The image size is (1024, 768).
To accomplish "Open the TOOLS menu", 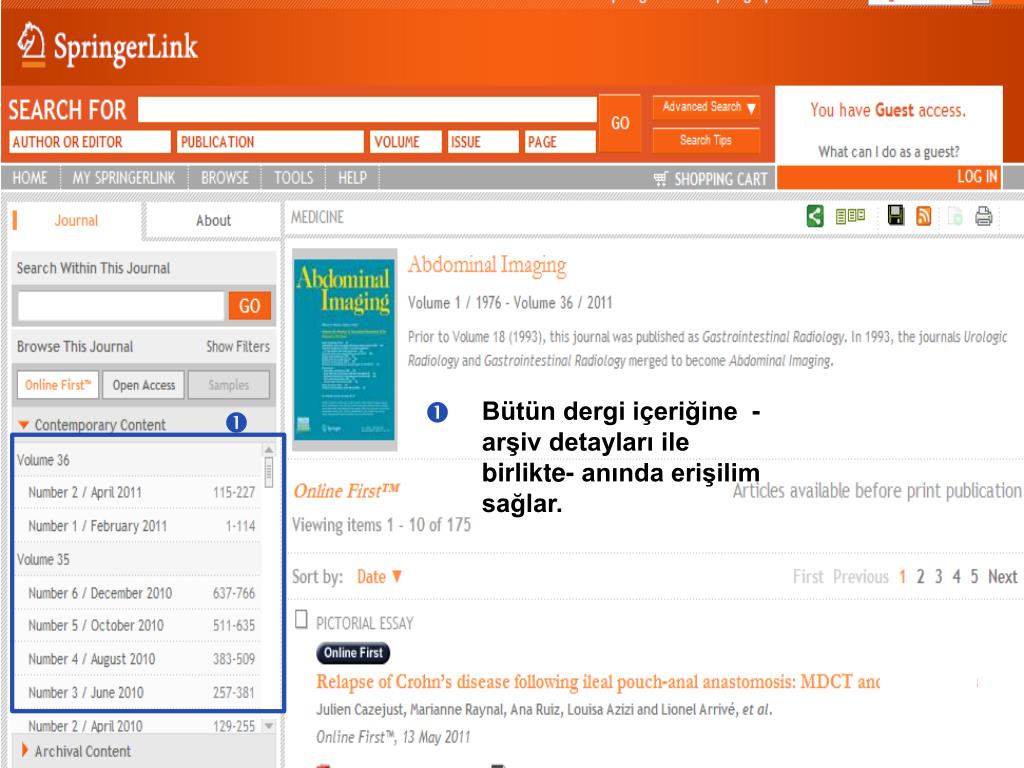I will click(293, 178).
